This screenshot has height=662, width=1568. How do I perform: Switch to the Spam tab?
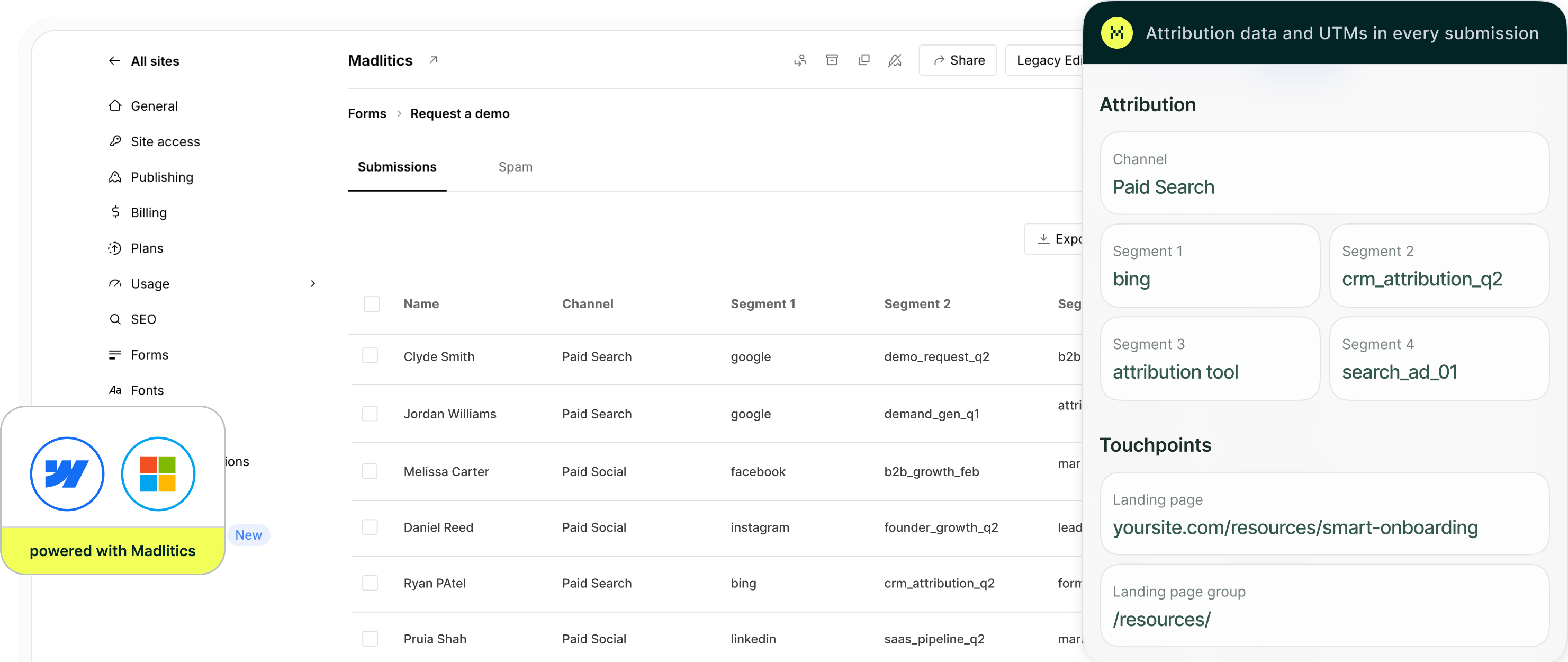(515, 167)
